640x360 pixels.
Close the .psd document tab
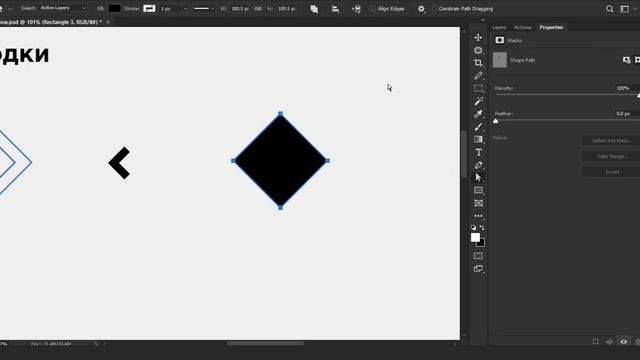pos(108,22)
